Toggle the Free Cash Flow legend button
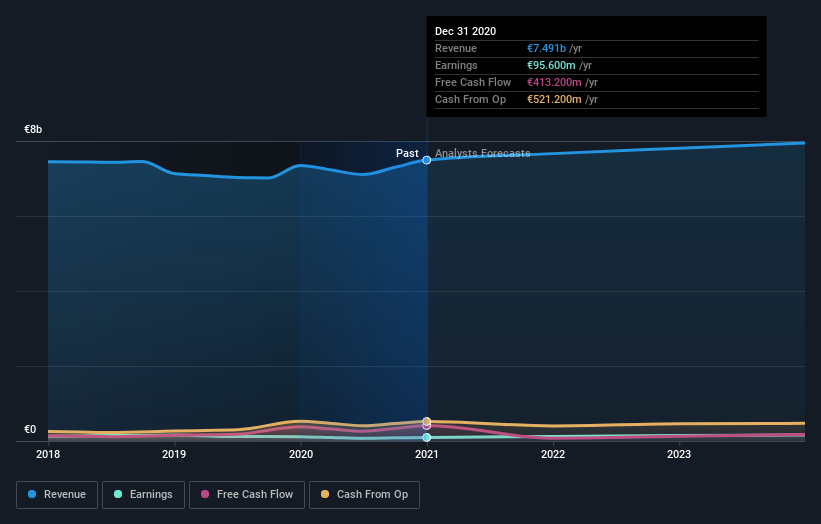The image size is (821, 524). click(x=247, y=495)
